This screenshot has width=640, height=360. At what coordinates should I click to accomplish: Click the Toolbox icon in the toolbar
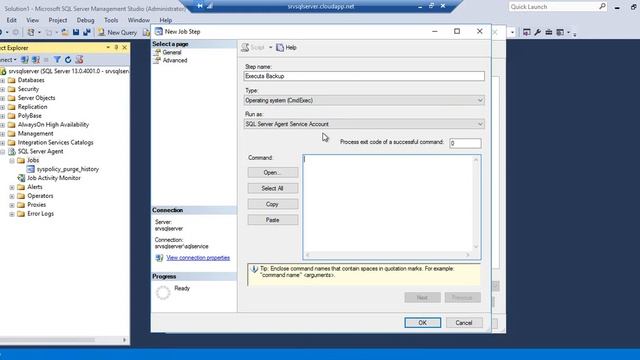point(549,32)
